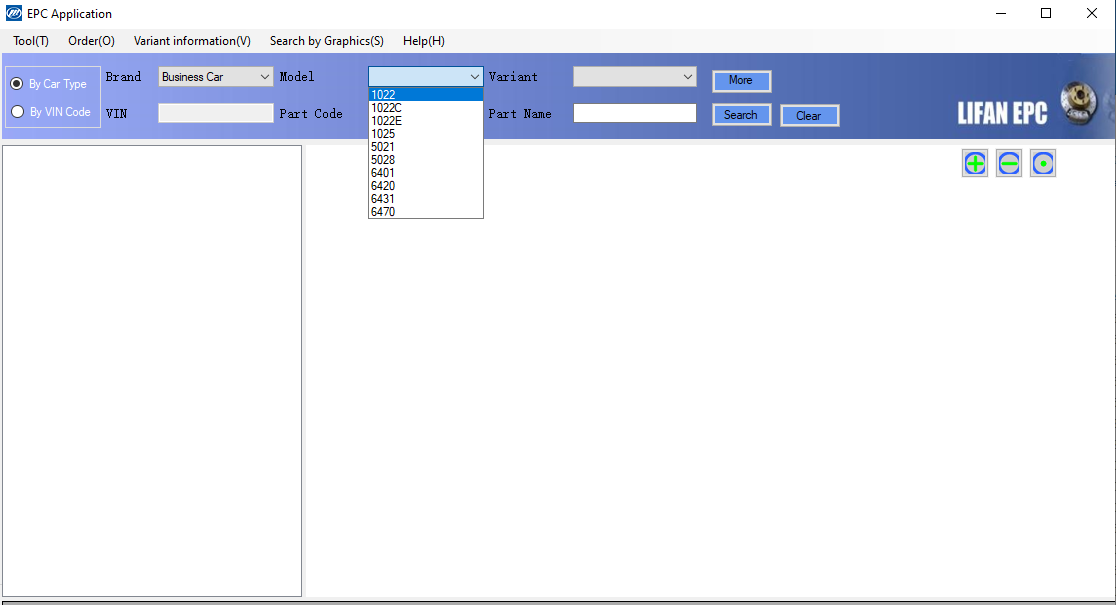Click the EPC Application title bar icon

tap(14, 14)
